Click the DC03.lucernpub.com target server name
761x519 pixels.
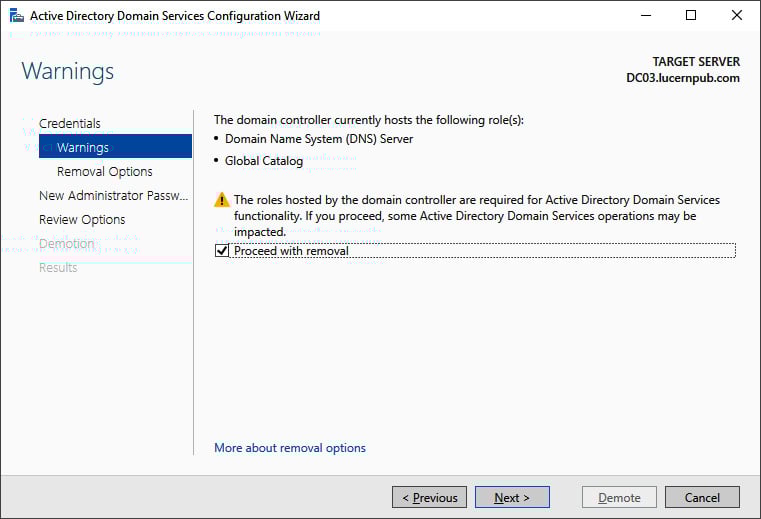(683, 78)
